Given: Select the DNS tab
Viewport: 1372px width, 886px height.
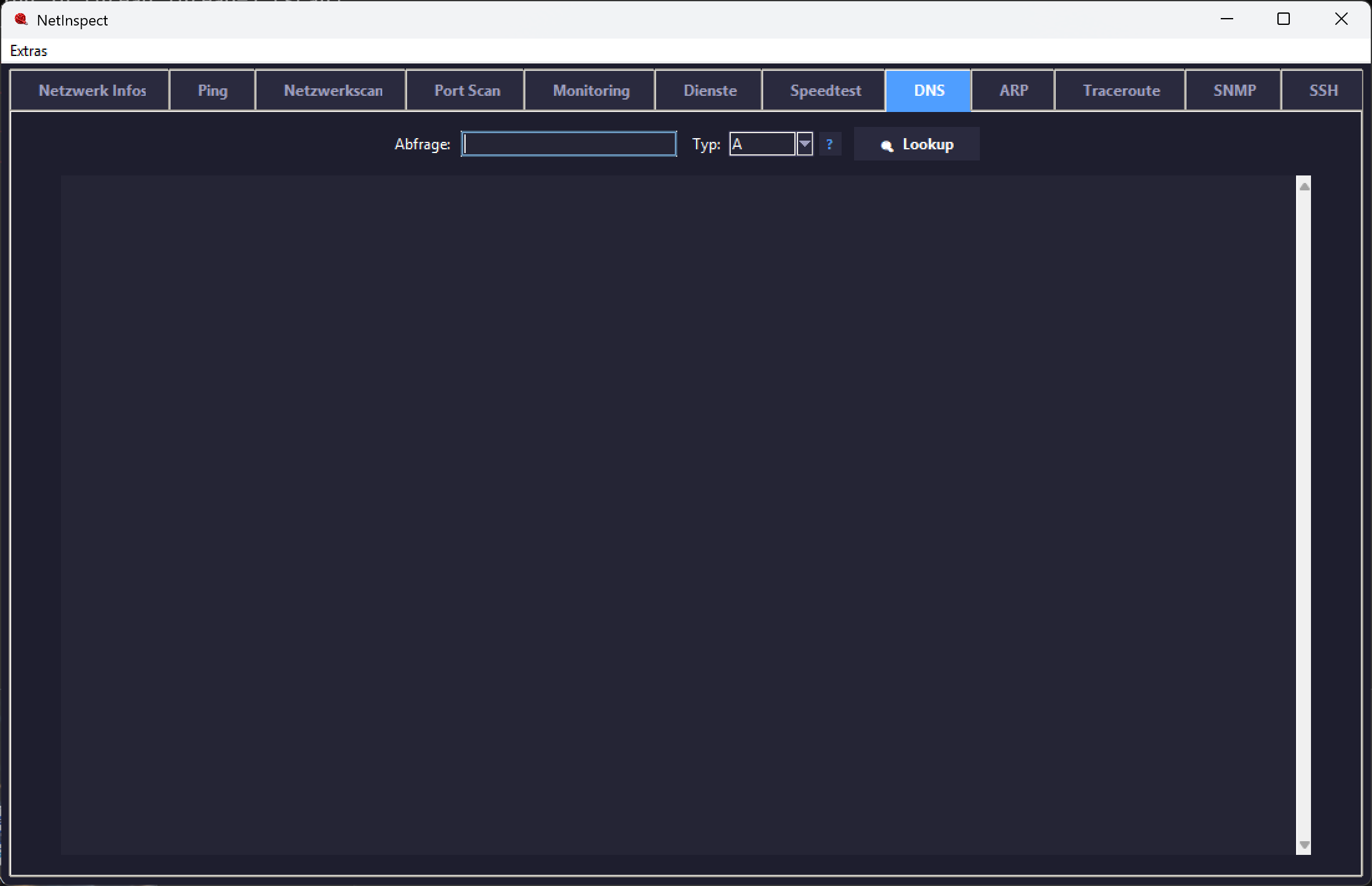Looking at the screenshot, I should click(x=928, y=91).
